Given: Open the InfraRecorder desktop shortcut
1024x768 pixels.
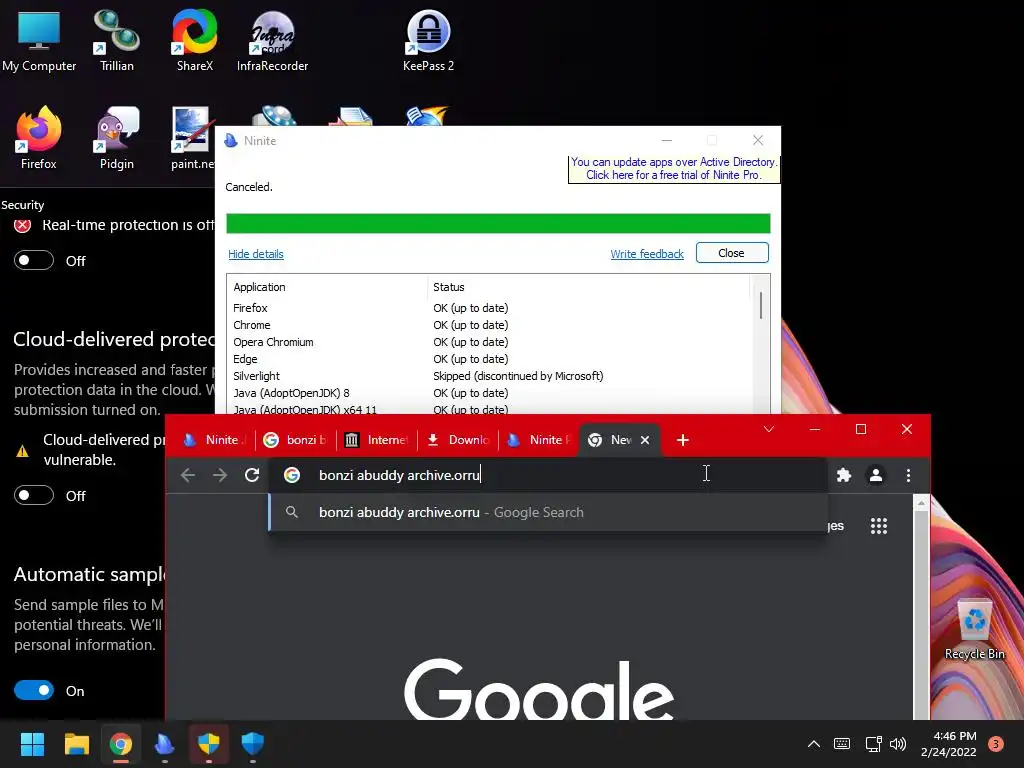Looking at the screenshot, I should [x=272, y=41].
